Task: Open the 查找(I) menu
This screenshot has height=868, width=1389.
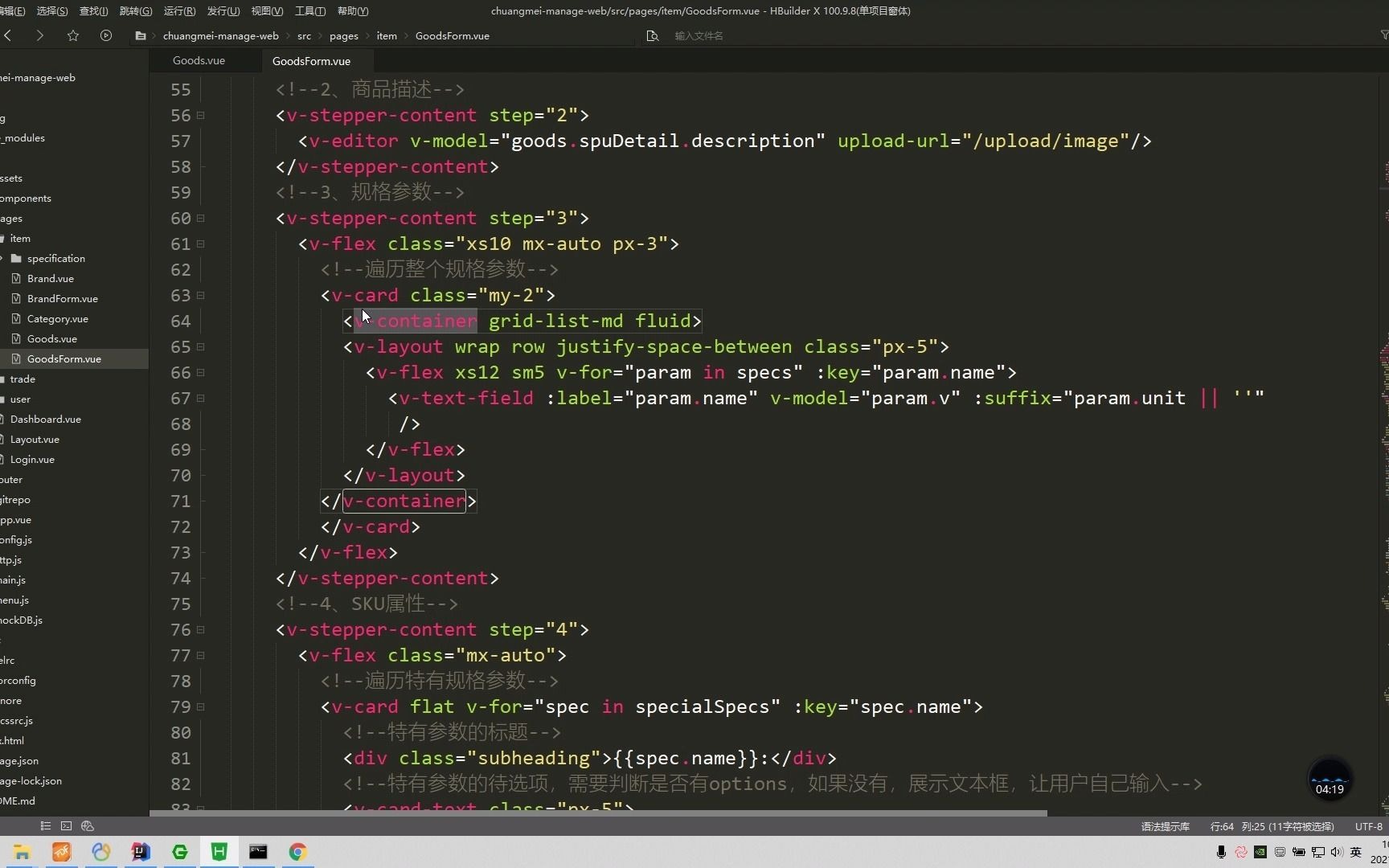Action: pos(93,11)
